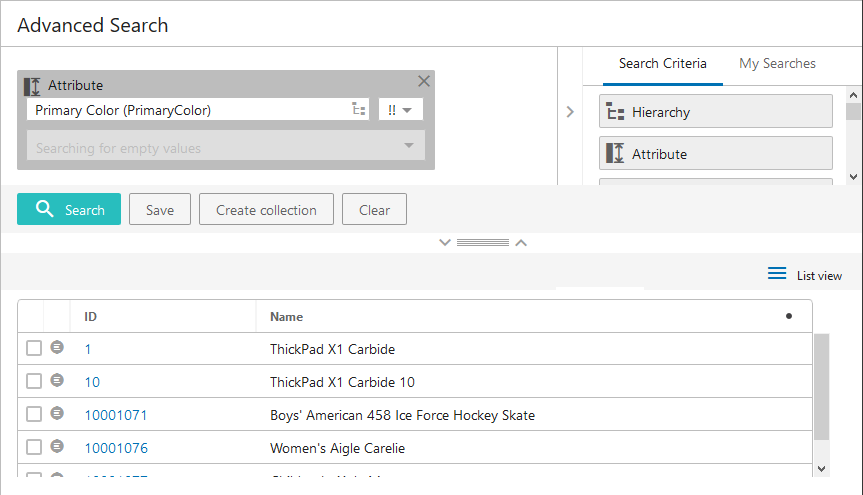This screenshot has height=495, width=863.
Task: Click the hierarchy picker icon in attribute field
Action: (x=358, y=110)
